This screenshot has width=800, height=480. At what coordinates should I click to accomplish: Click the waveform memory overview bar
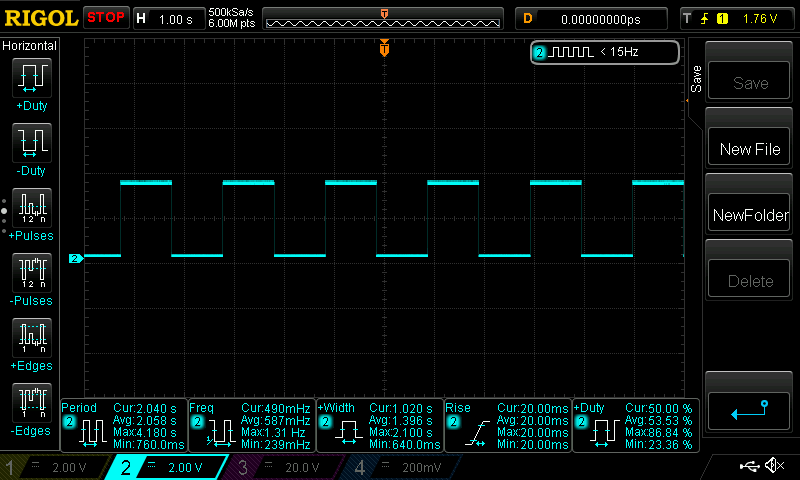pyautogui.click(x=383, y=19)
